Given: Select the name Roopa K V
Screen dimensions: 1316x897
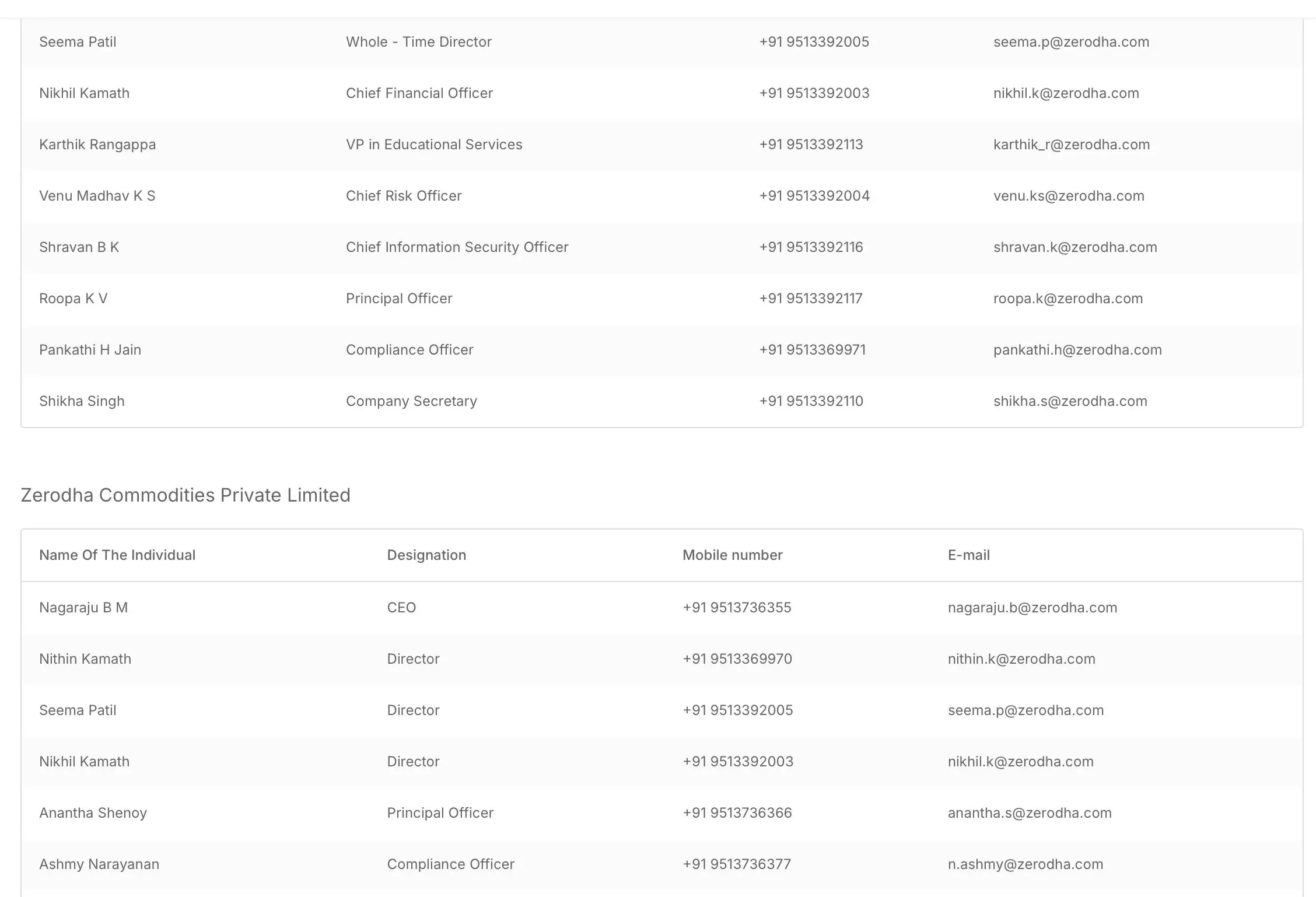Looking at the screenshot, I should [73, 299].
